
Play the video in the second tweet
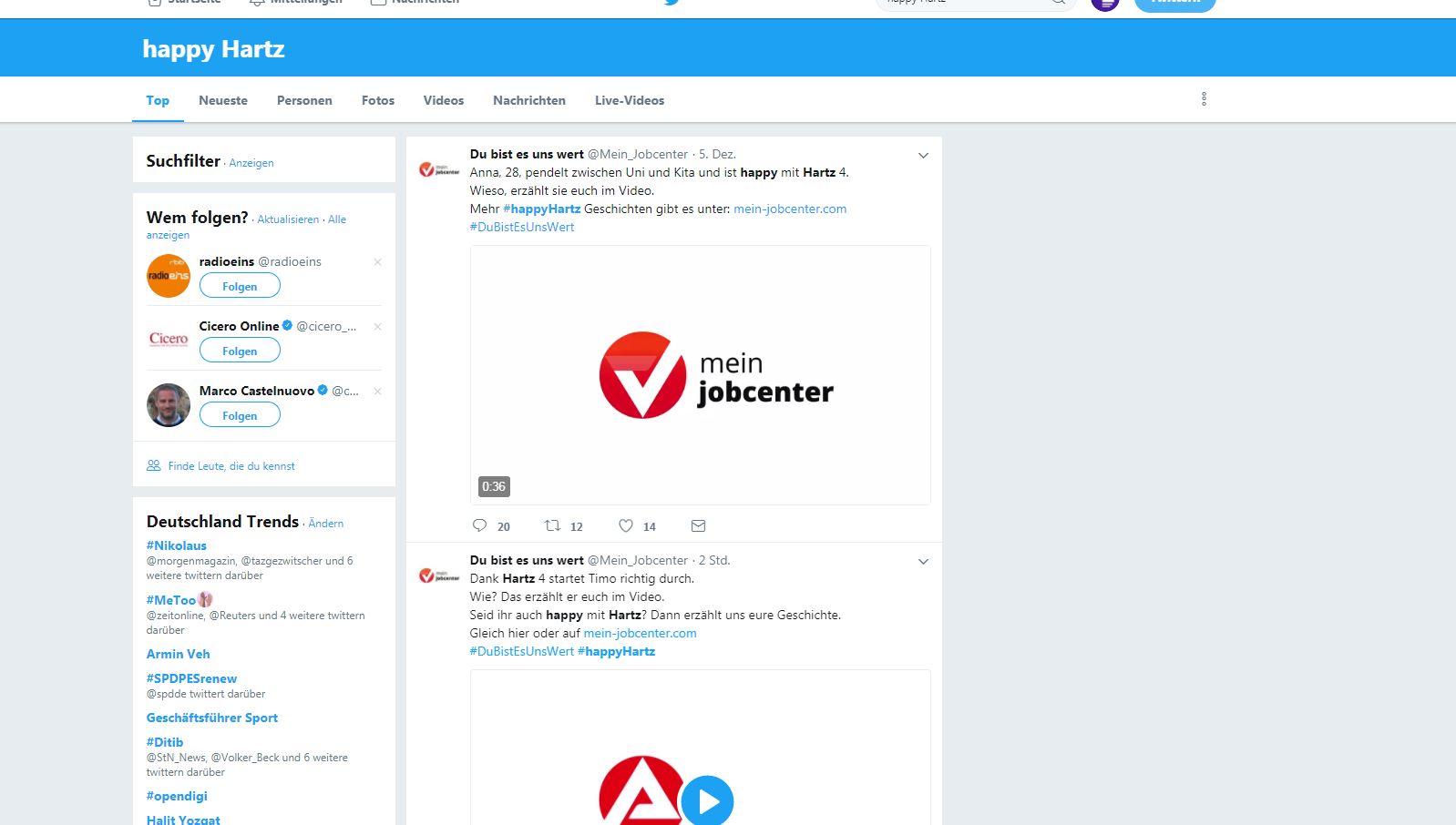[x=707, y=801]
